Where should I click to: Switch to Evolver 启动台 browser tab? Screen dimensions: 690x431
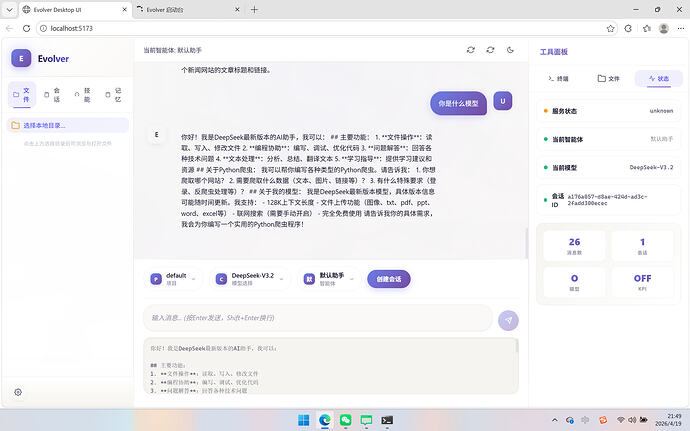coord(188,9)
